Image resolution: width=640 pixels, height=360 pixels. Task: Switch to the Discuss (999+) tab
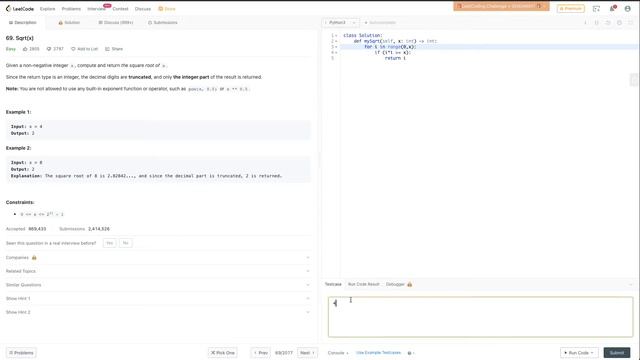click(116, 22)
